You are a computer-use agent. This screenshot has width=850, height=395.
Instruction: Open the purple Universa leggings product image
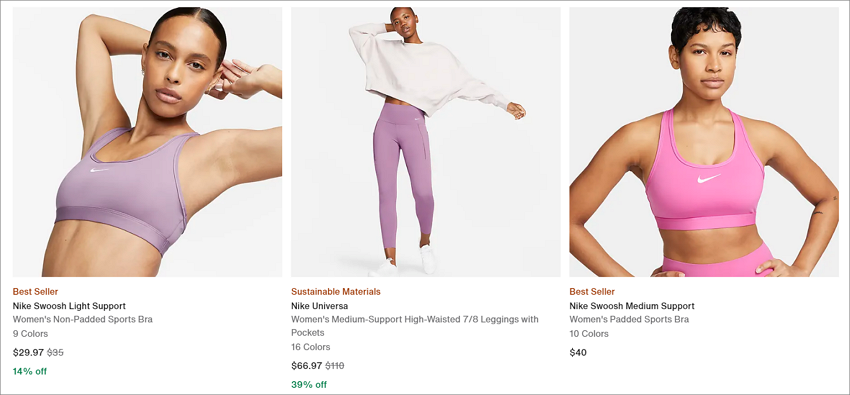426,142
